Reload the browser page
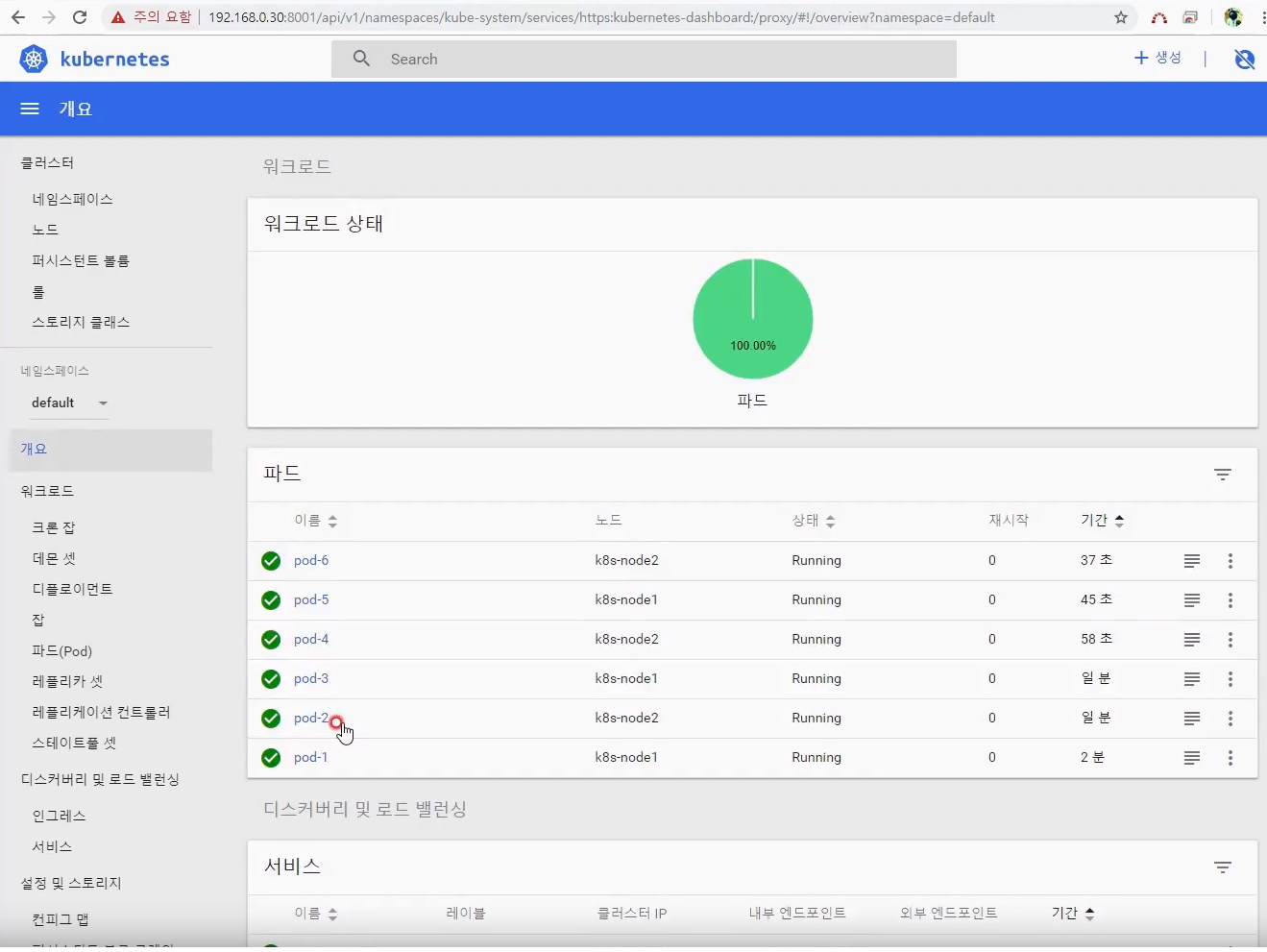The height and width of the screenshot is (952, 1267). pyautogui.click(x=80, y=17)
